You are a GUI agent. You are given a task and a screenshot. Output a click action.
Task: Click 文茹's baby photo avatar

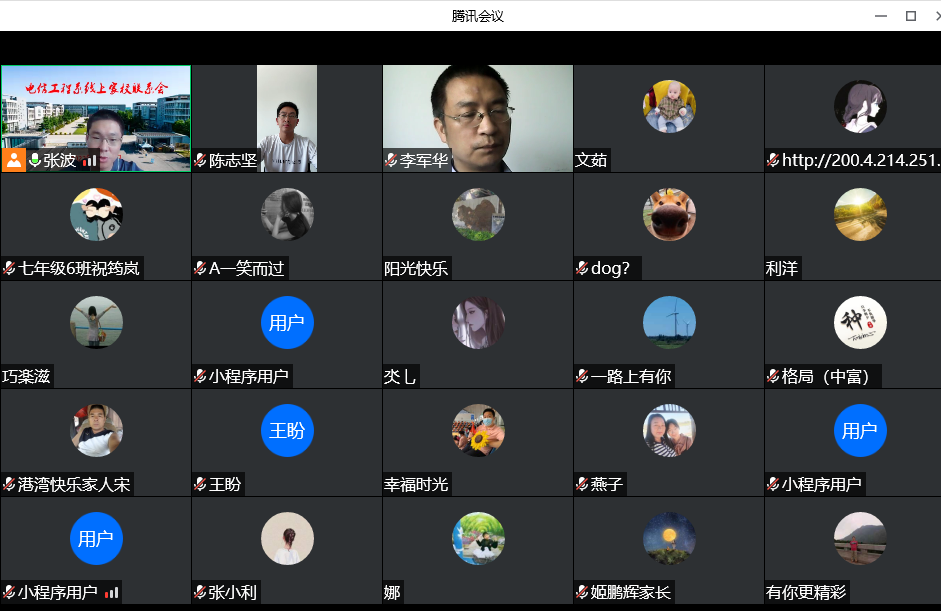point(669,107)
